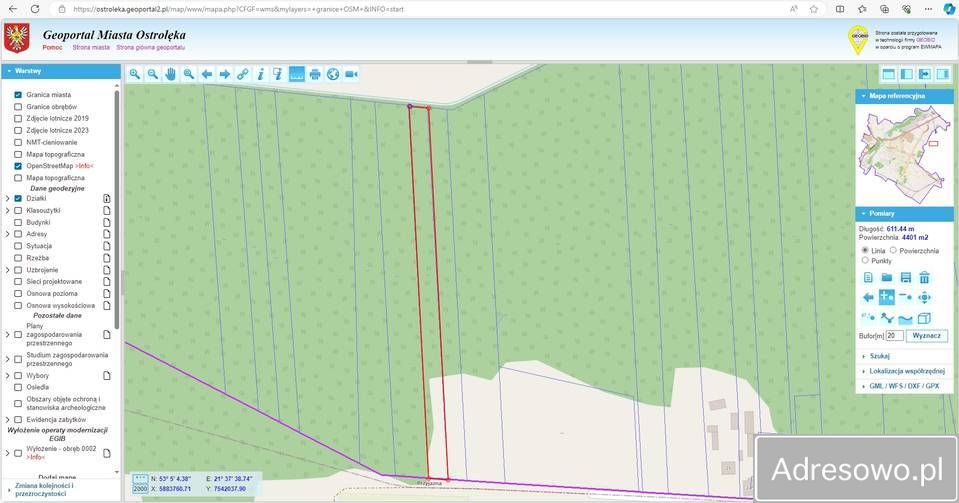This screenshot has height=503, width=959.
Task: Open the Strona miasta link
Action: (x=91, y=47)
